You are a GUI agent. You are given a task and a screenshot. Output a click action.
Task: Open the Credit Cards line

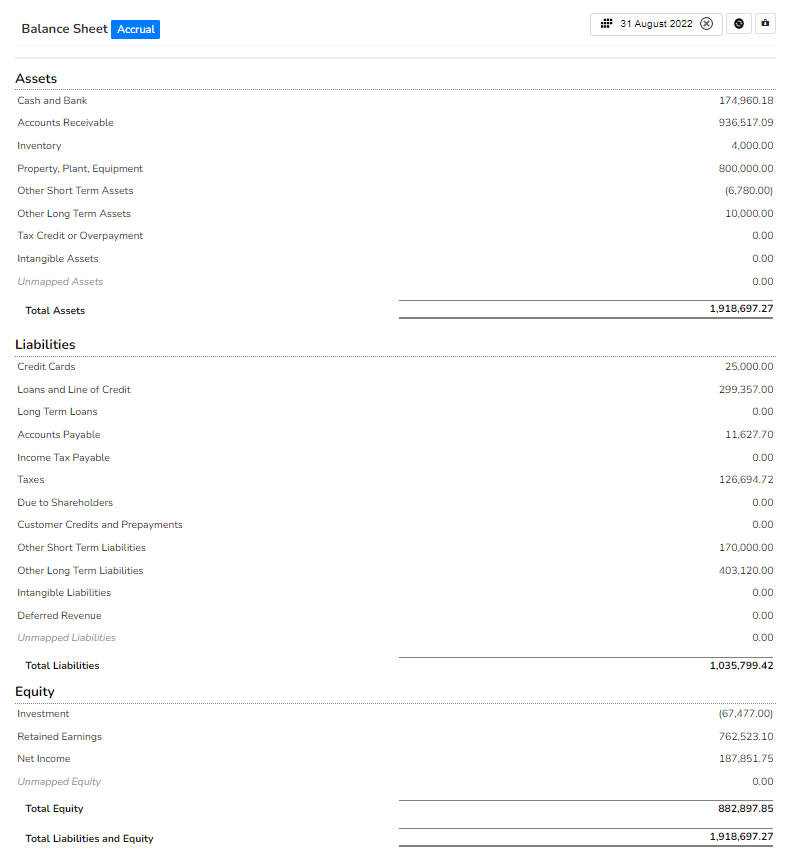point(46,366)
